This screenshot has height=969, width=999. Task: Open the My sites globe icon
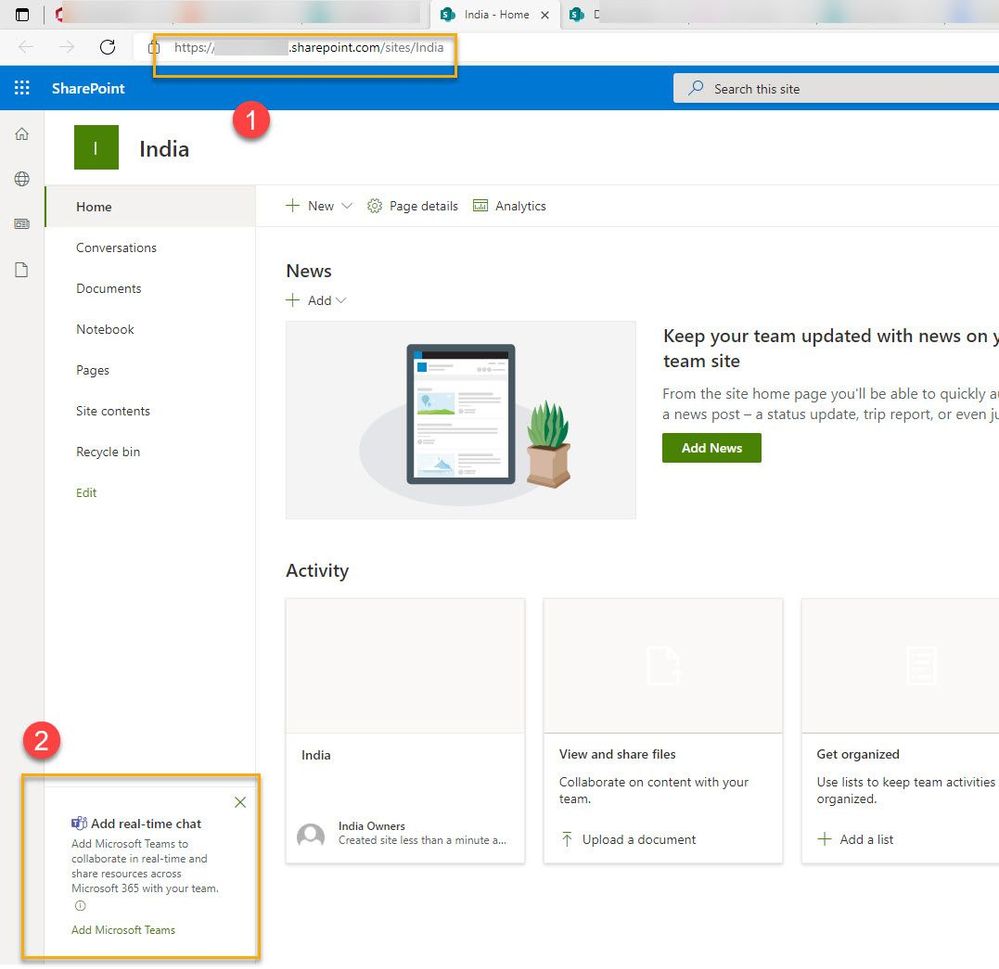point(22,179)
